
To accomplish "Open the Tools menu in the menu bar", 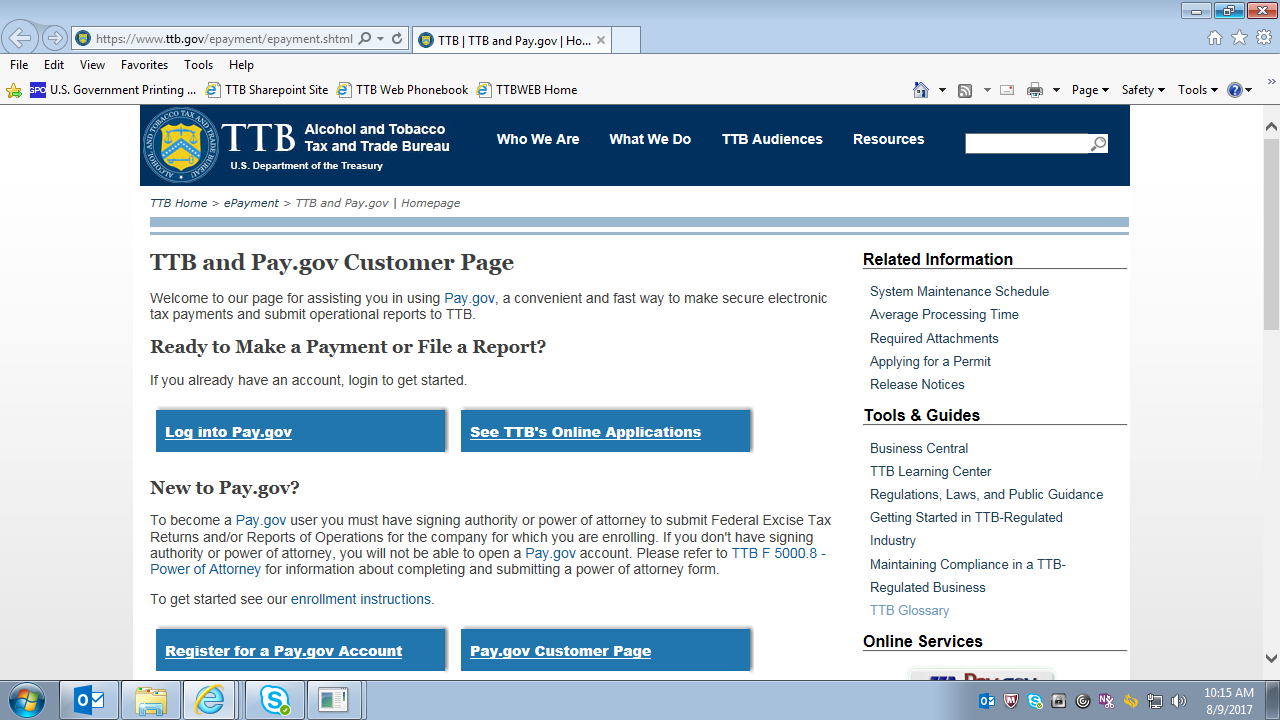I will (x=199, y=65).
